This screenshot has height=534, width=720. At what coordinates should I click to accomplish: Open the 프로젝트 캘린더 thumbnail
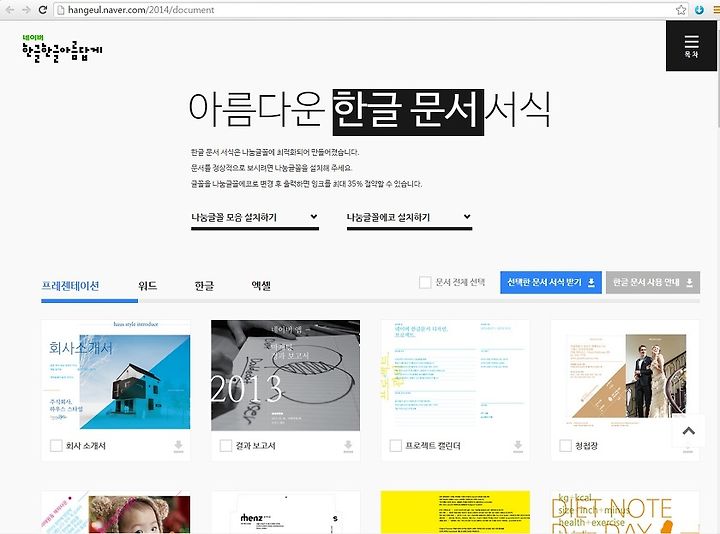[455, 375]
